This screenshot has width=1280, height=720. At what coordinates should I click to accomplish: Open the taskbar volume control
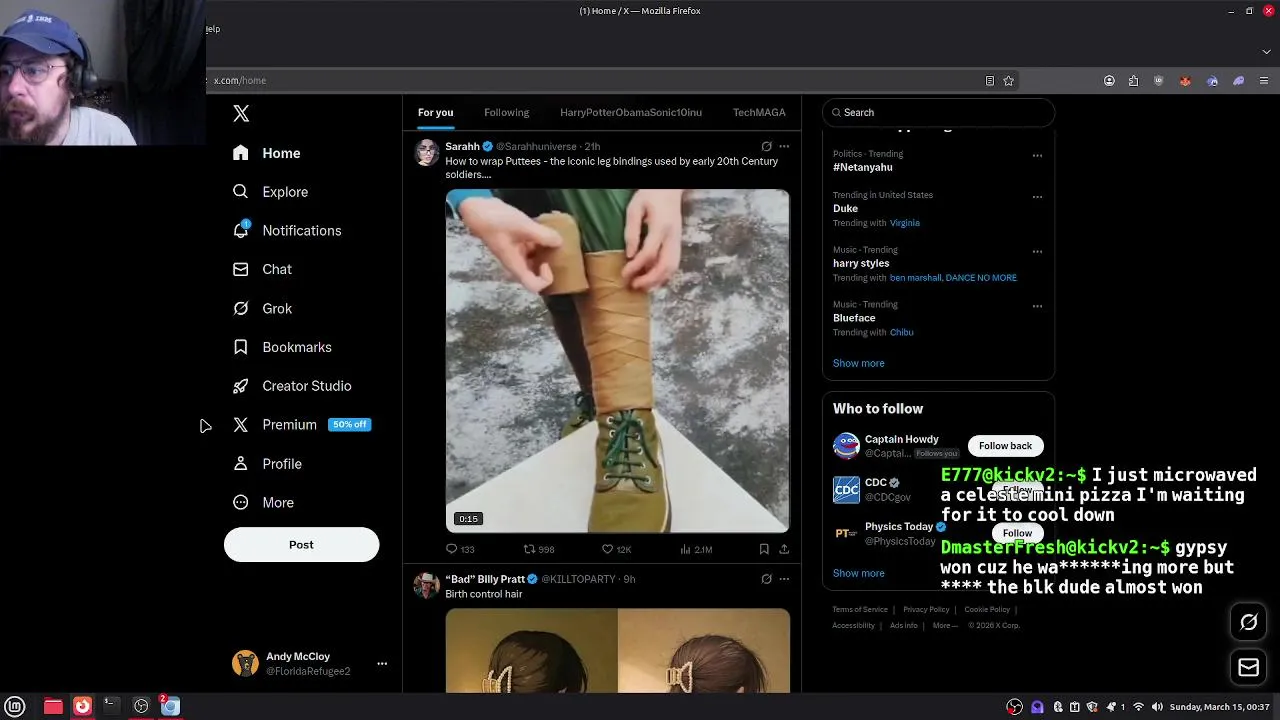1157,707
